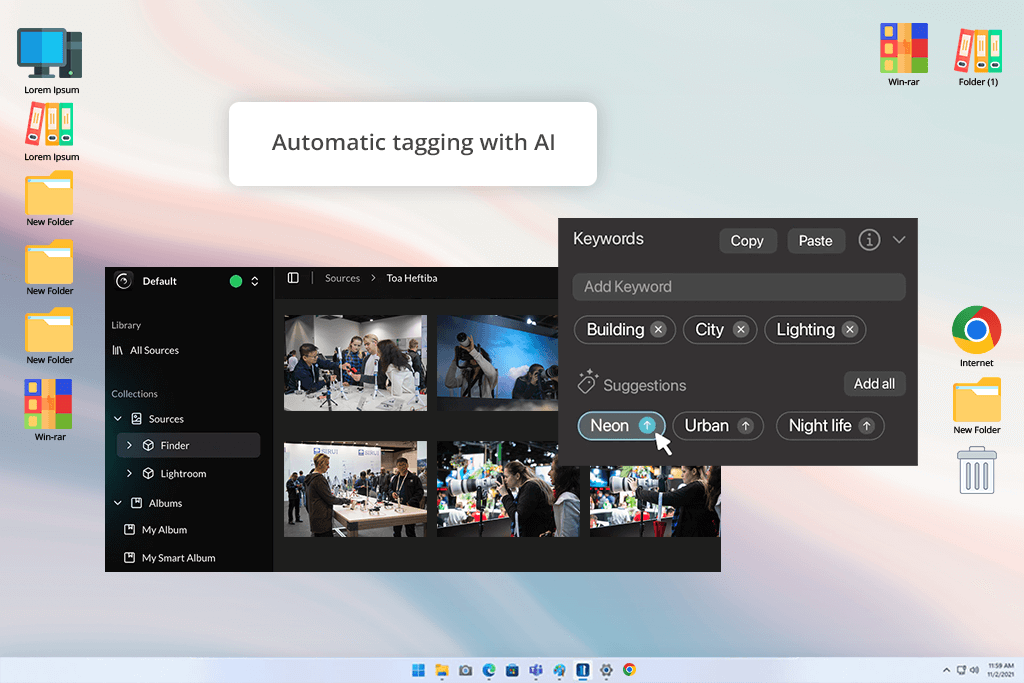Open the Default library switcher arrows

[255, 281]
